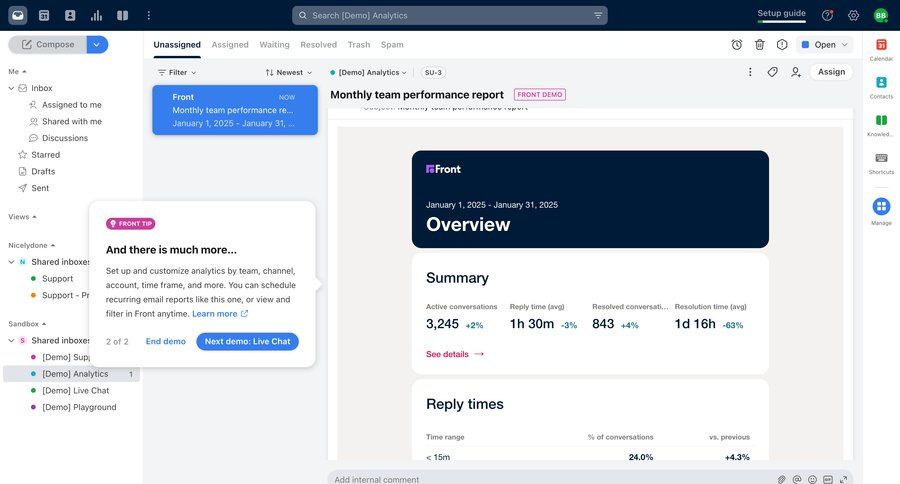Screen dimensions: 900x484
Task: Open the Open status dropdown
Action: point(824,45)
